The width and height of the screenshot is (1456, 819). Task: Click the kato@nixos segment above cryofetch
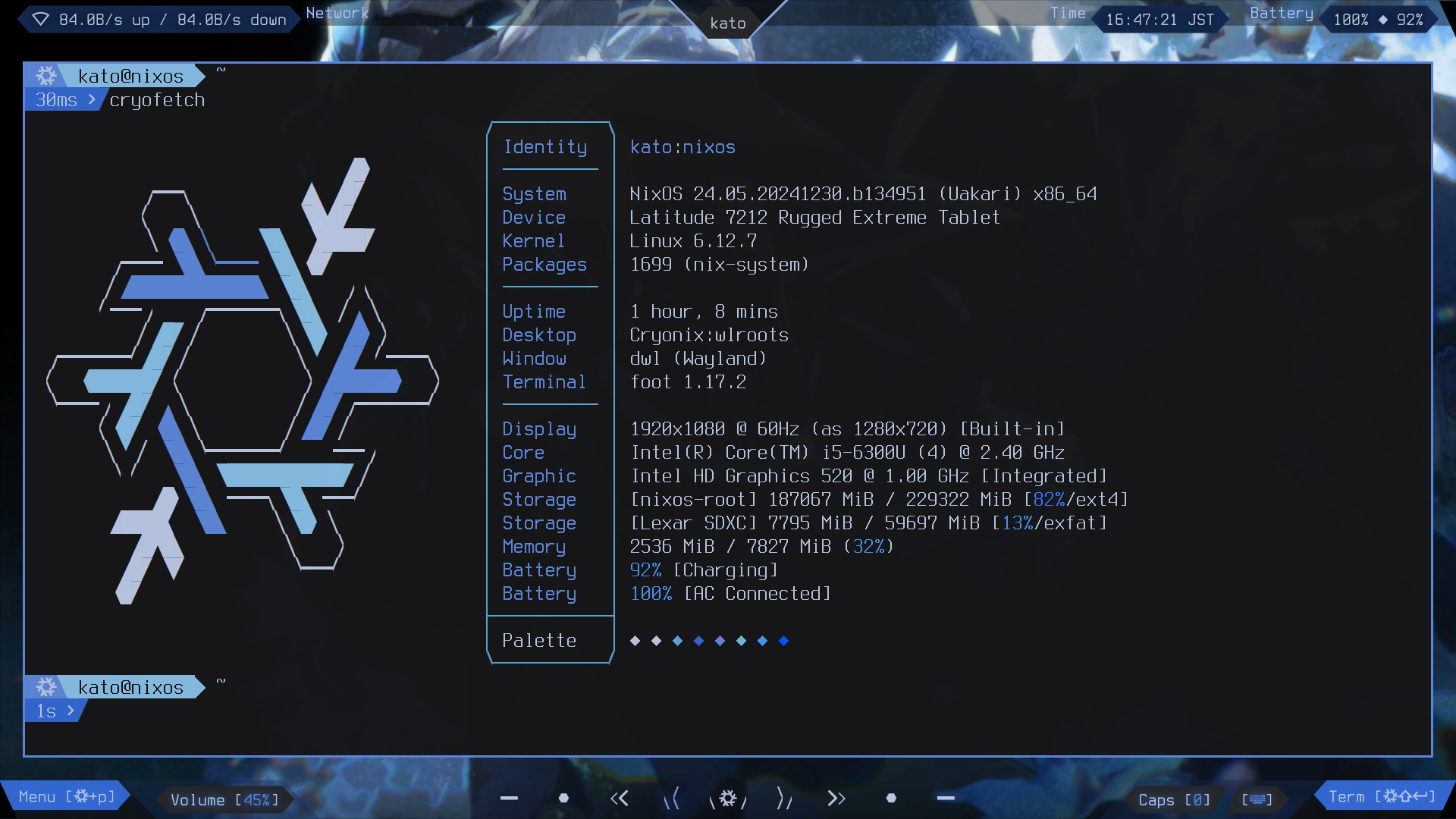(130, 77)
